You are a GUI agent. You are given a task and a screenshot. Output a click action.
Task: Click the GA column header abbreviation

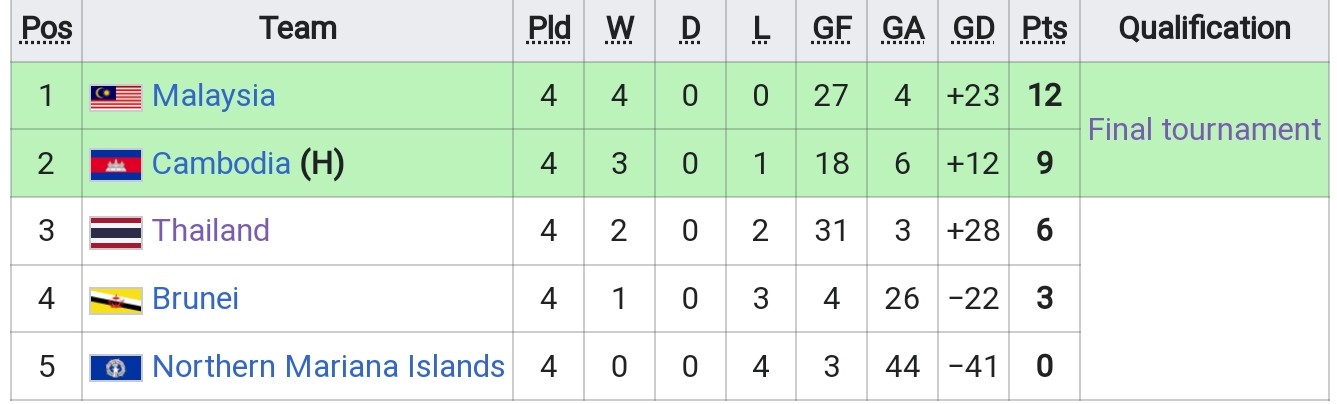click(x=903, y=29)
